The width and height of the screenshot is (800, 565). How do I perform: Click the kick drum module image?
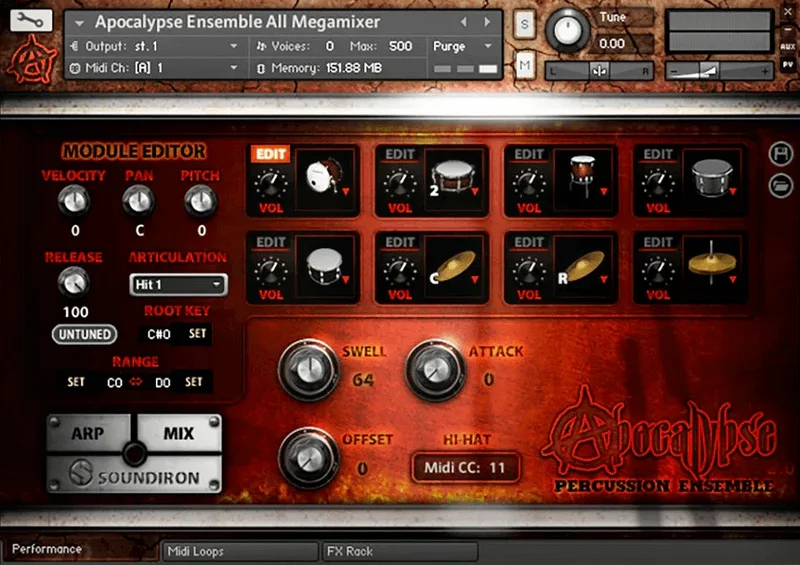326,179
